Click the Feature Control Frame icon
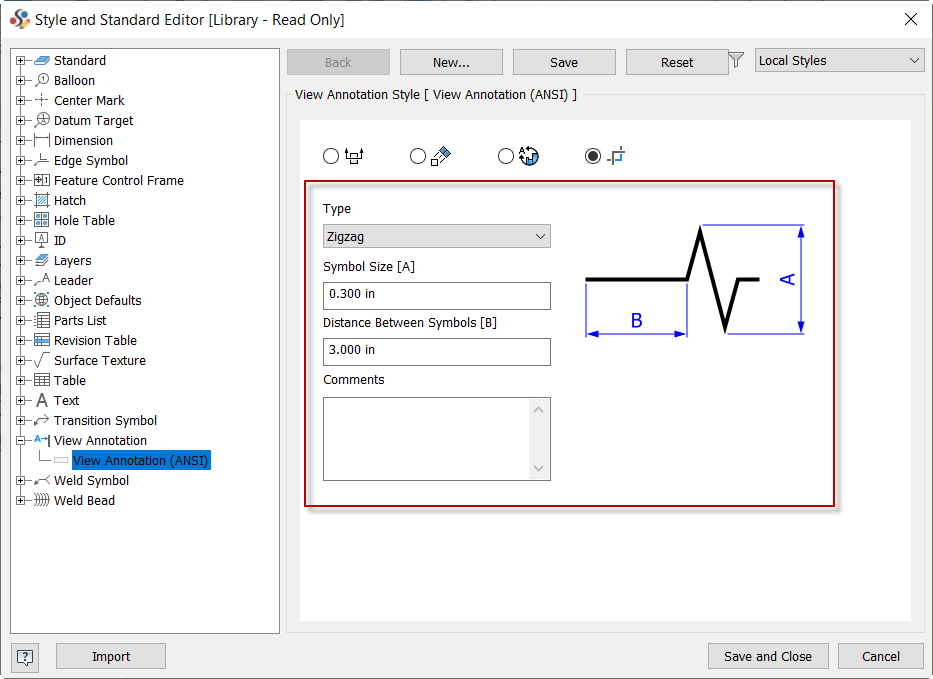Image resolution: width=933 pixels, height=679 pixels. [x=42, y=180]
